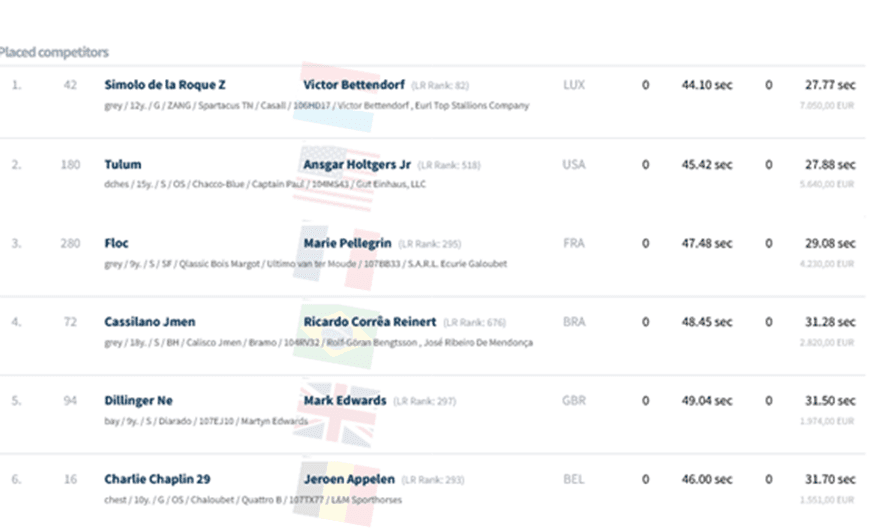
Task: Open rider Marie Pellegrin profile
Action: 346,243
